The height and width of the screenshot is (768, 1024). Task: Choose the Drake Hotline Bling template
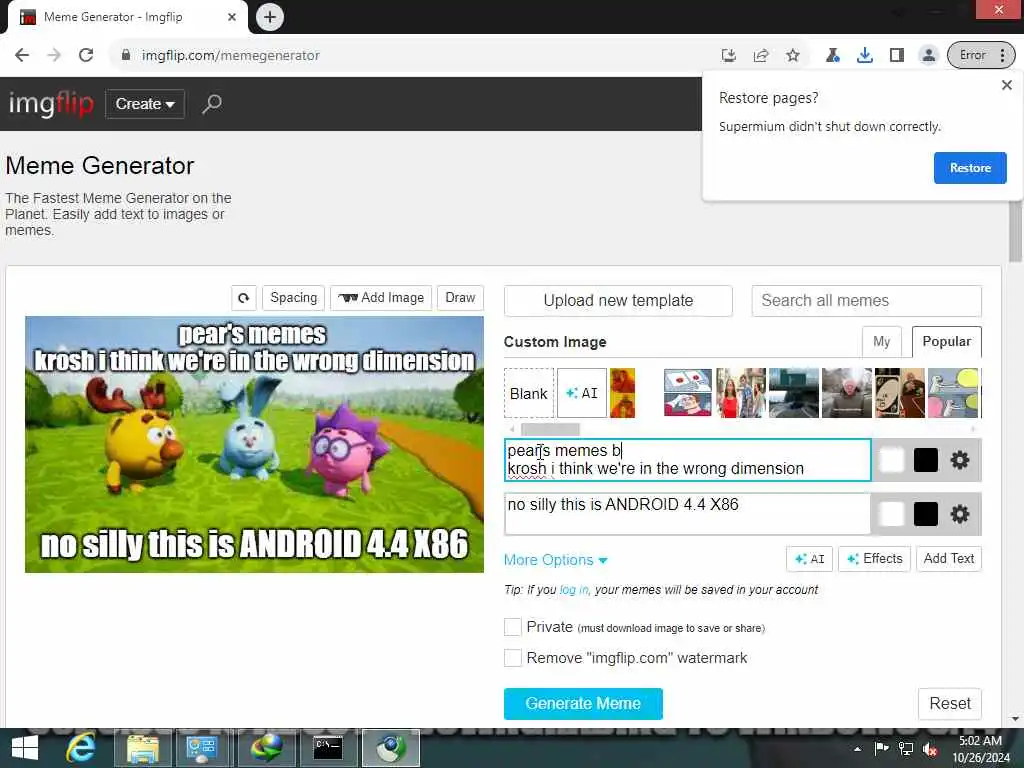point(622,393)
